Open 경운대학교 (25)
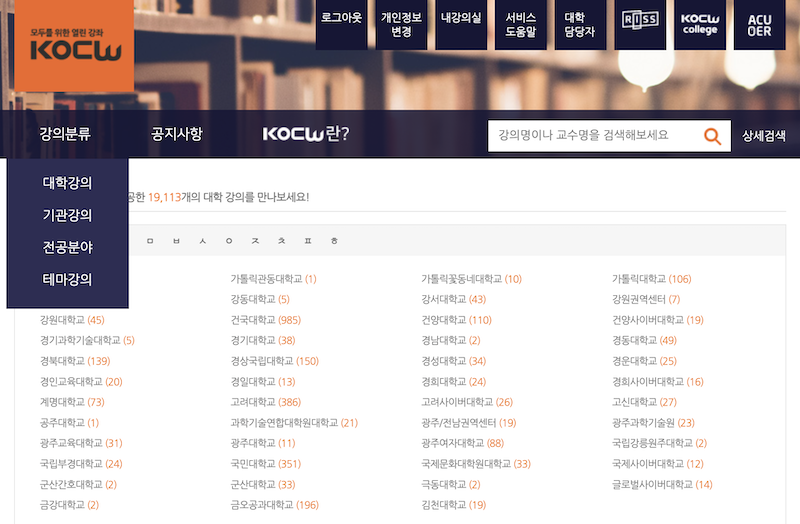 (644, 361)
